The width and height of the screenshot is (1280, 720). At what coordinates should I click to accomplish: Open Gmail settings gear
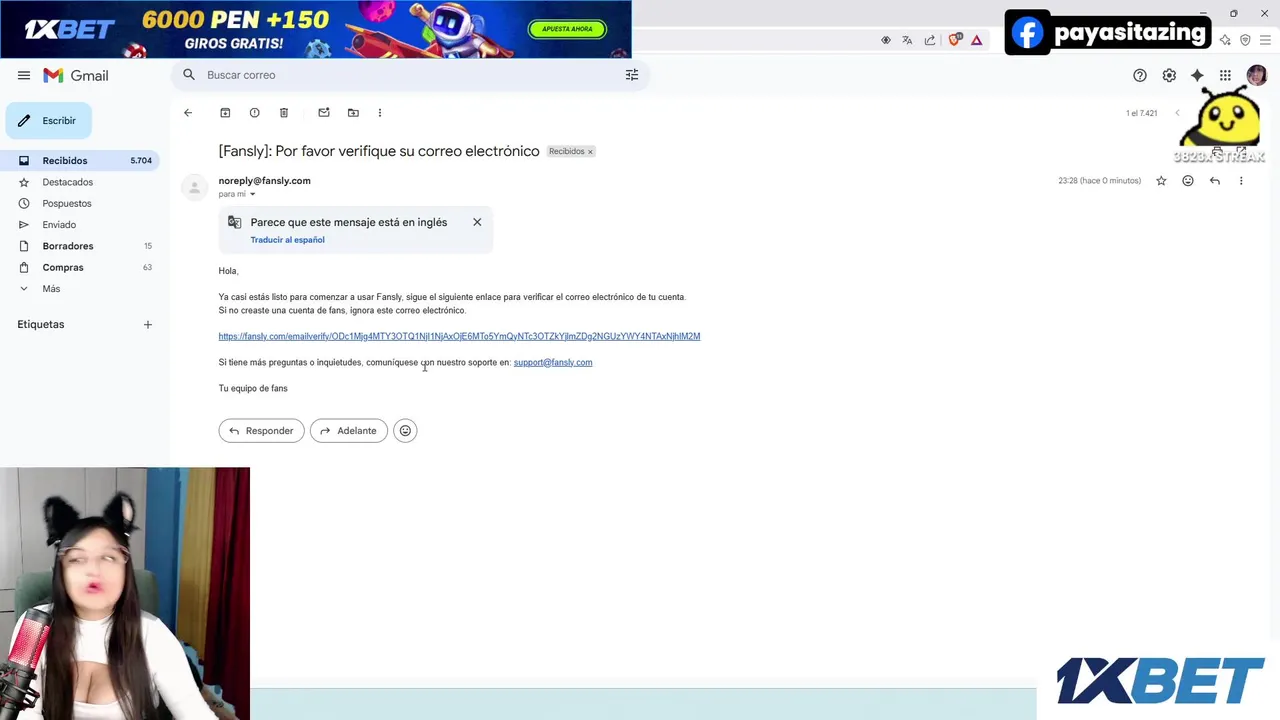(1169, 75)
